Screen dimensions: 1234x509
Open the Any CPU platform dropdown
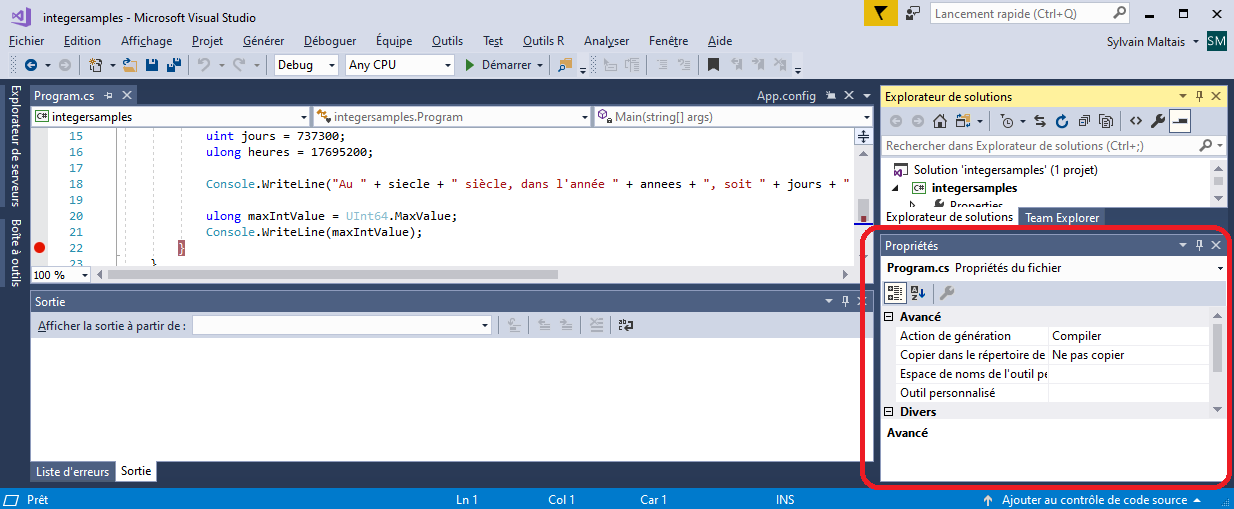click(400, 65)
